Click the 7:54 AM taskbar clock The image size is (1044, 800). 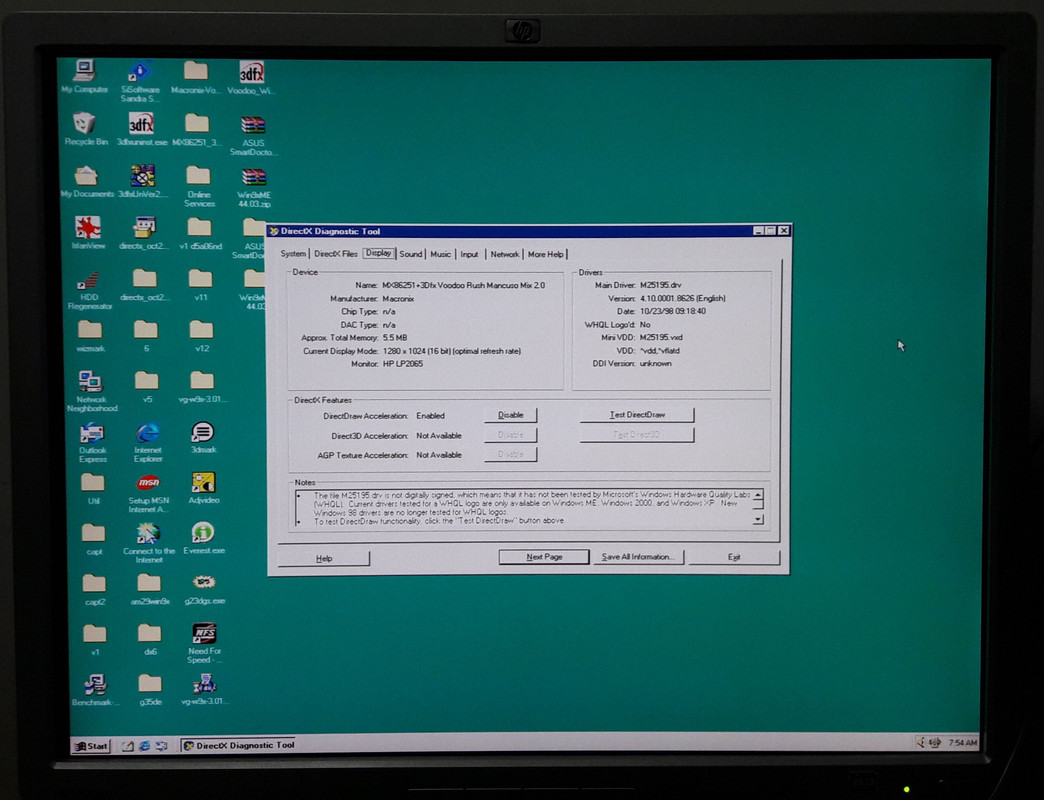[x=962, y=742]
